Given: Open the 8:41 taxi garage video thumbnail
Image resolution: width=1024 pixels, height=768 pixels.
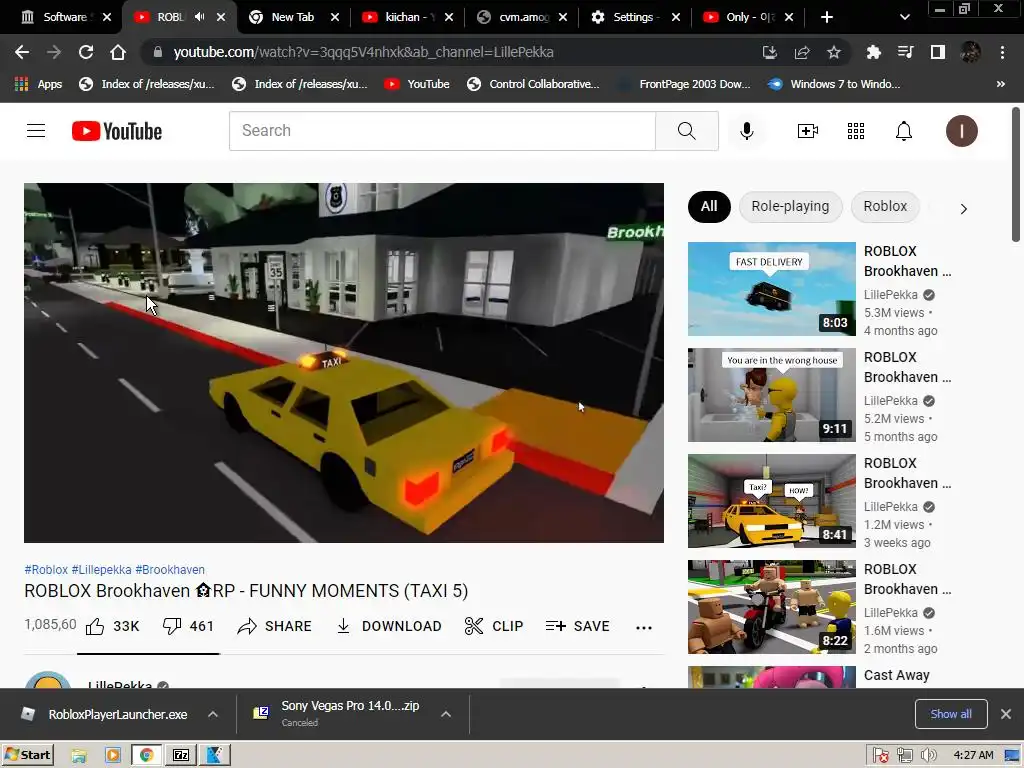Looking at the screenshot, I should click(x=771, y=501).
